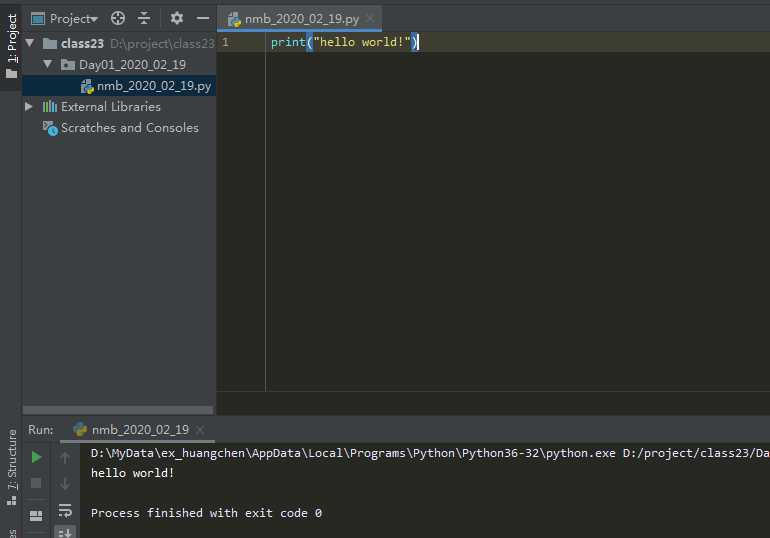The image size is (770, 538).
Task: Close the nmb_2020_02_19.py editor tab
Action: point(371,19)
